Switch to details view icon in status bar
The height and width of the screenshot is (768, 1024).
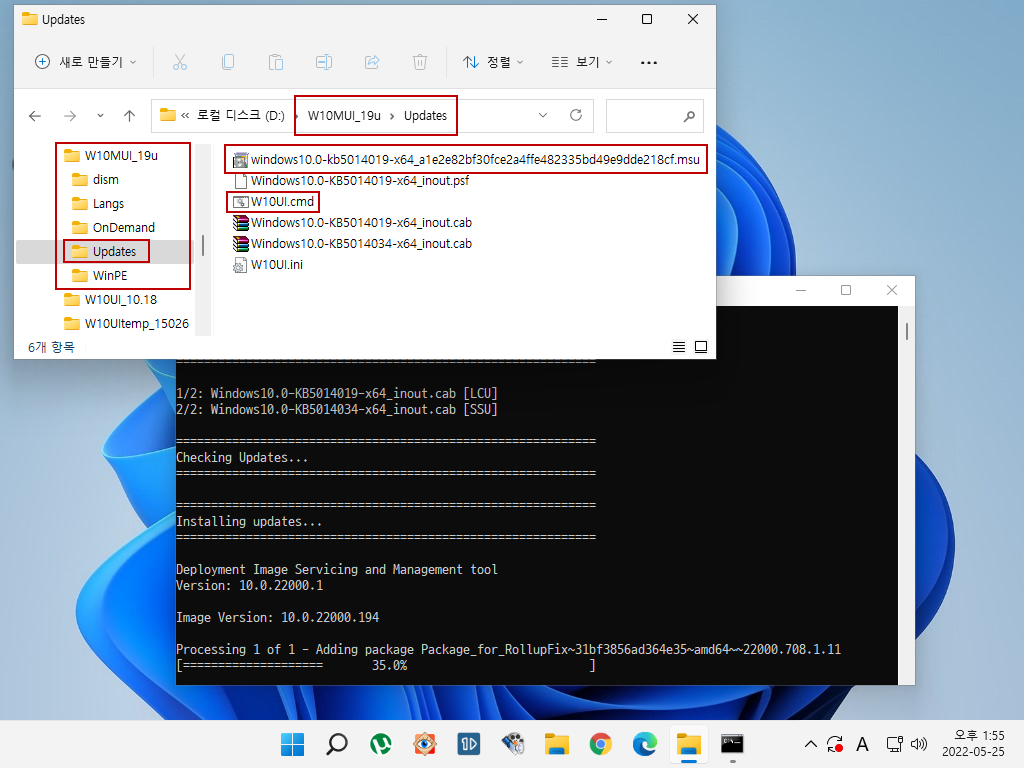pyautogui.click(x=679, y=347)
